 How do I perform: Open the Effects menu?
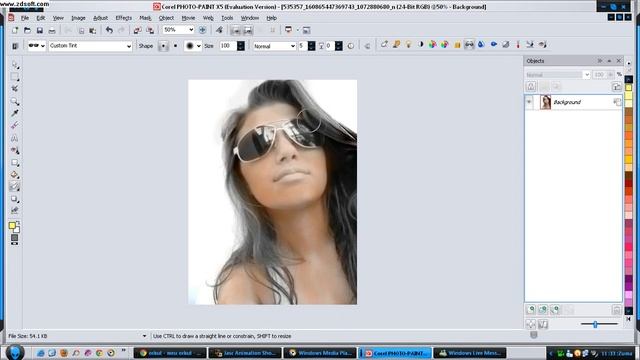[124, 18]
